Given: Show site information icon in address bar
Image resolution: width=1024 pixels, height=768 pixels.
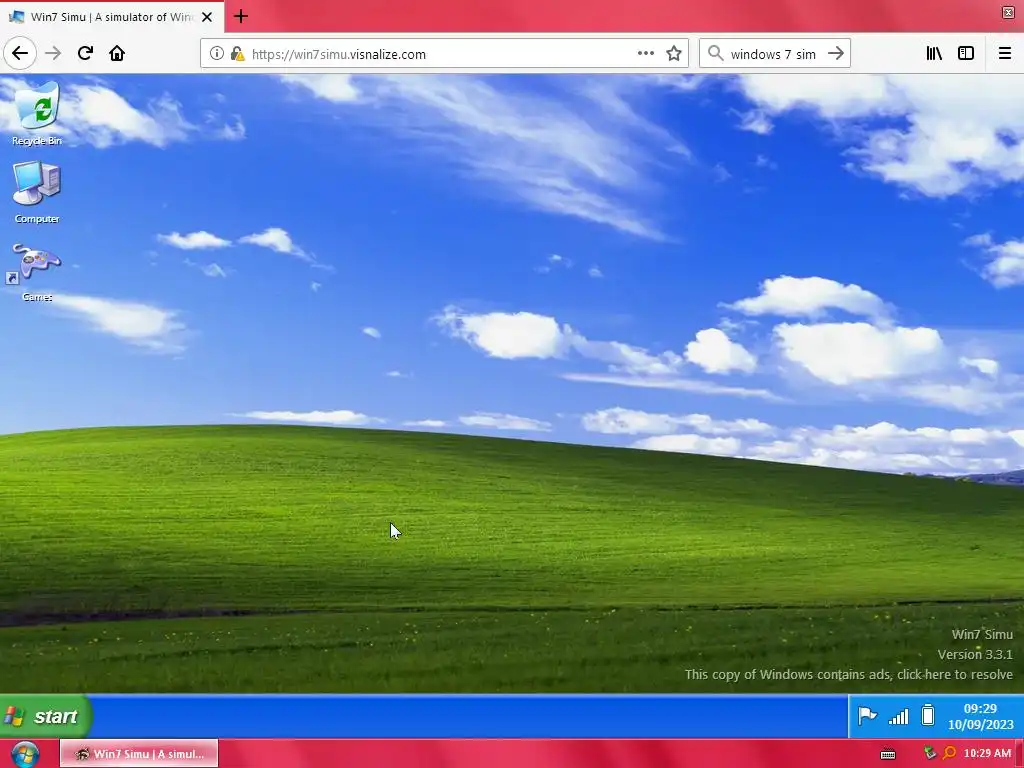Looking at the screenshot, I should (x=216, y=54).
